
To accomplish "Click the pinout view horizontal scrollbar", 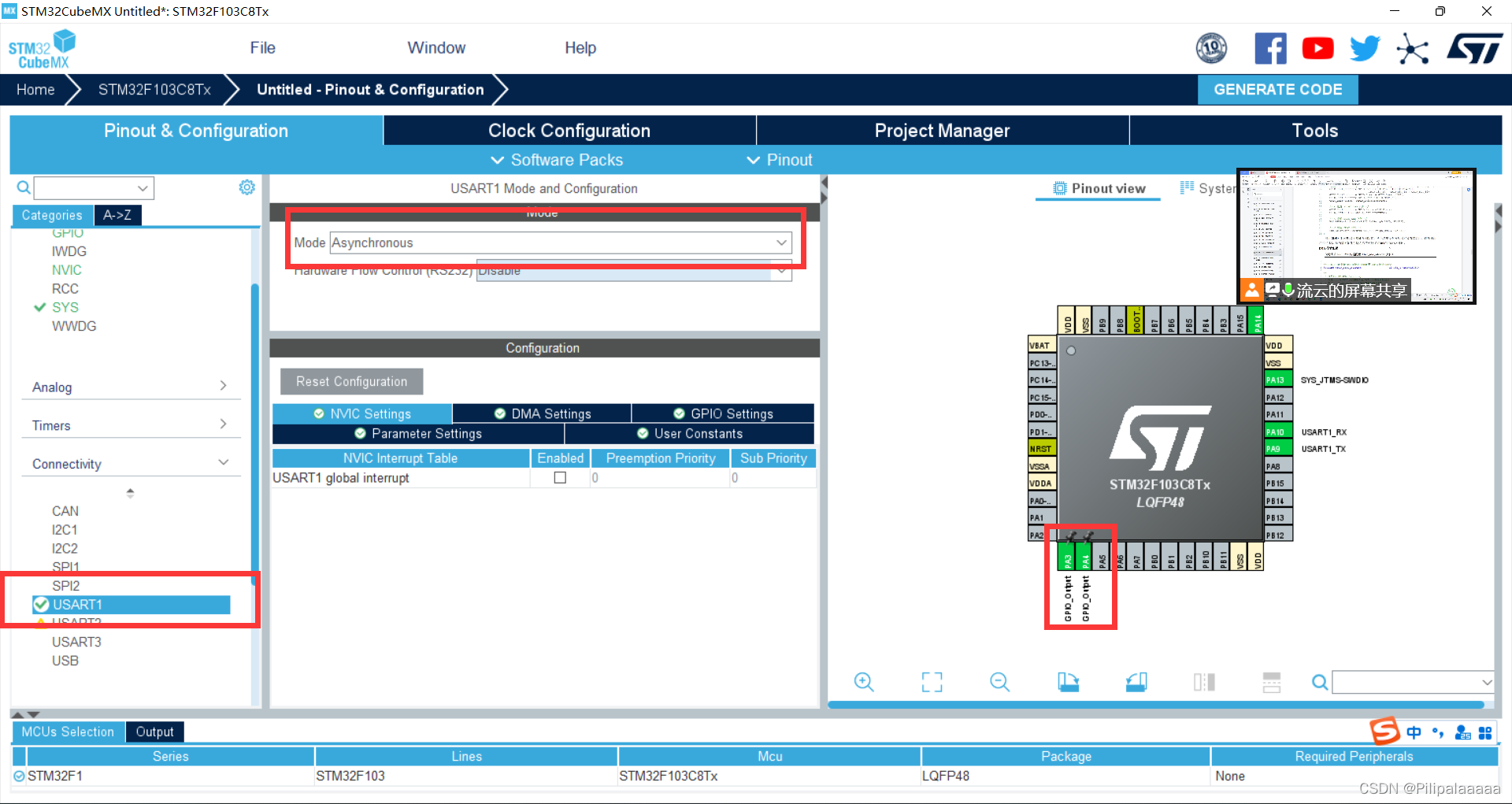I will tap(1156, 705).
